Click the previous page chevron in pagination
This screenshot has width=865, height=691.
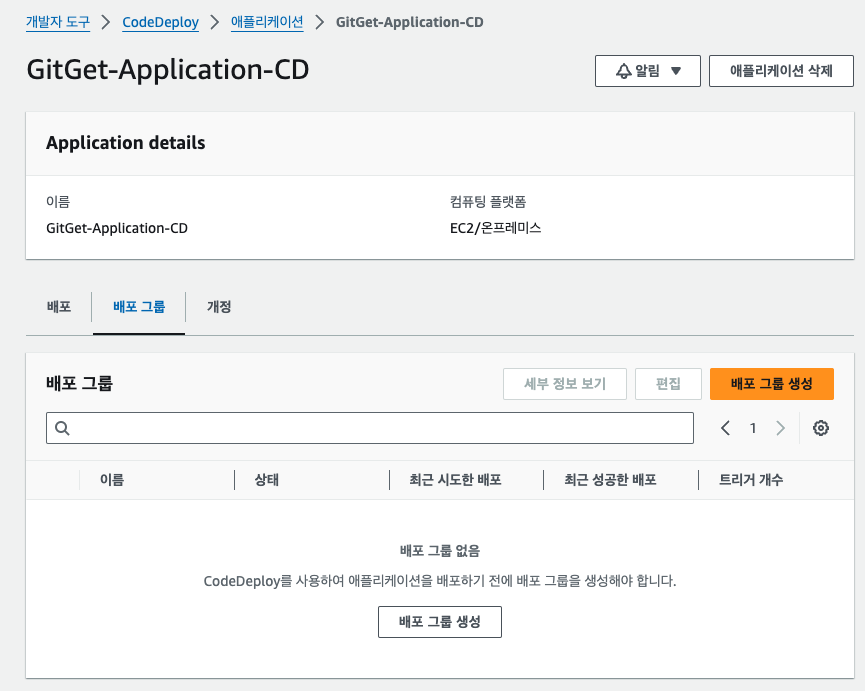click(726, 428)
